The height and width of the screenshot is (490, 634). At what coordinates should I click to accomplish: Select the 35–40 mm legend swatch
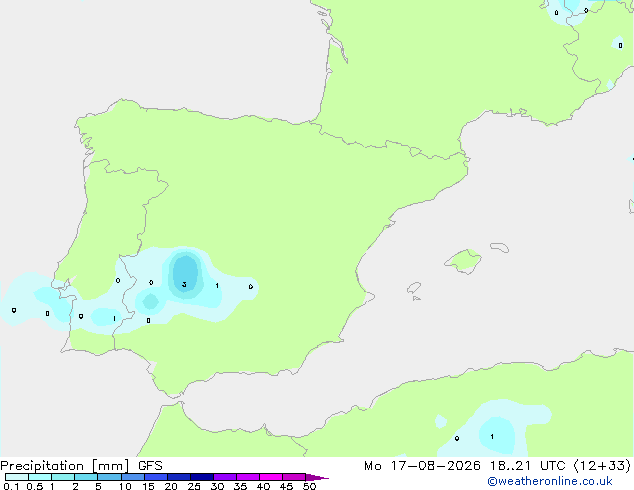click(x=247, y=477)
